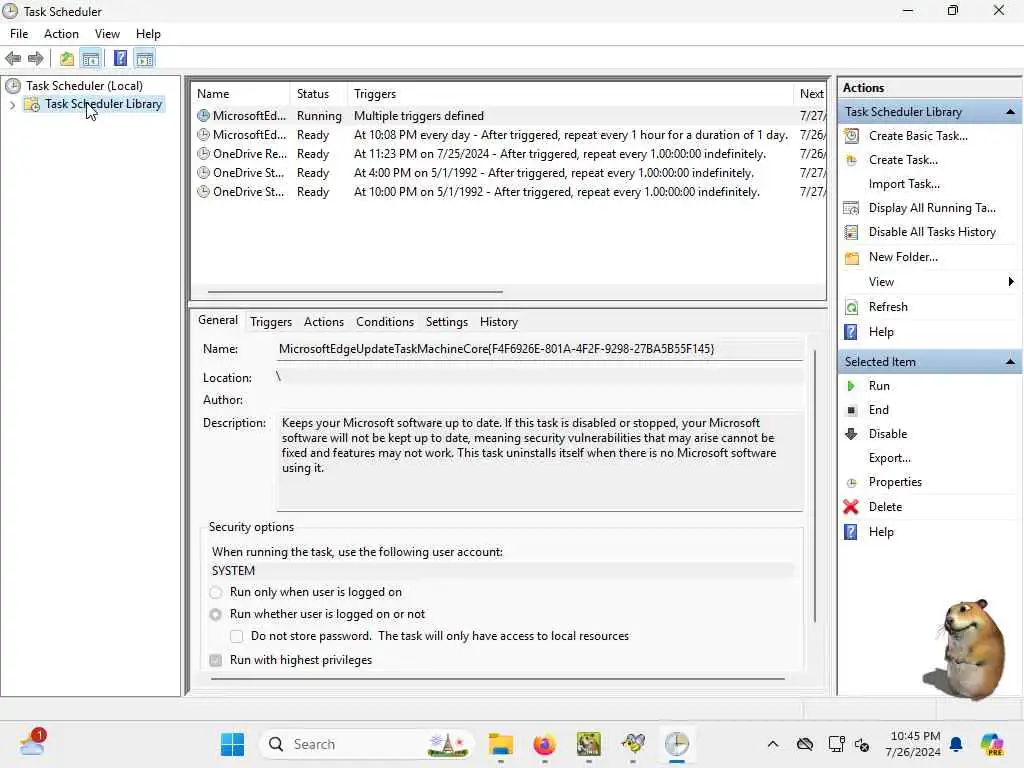
Task: Open the weather widget on taskbar
Action: (31, 744)
